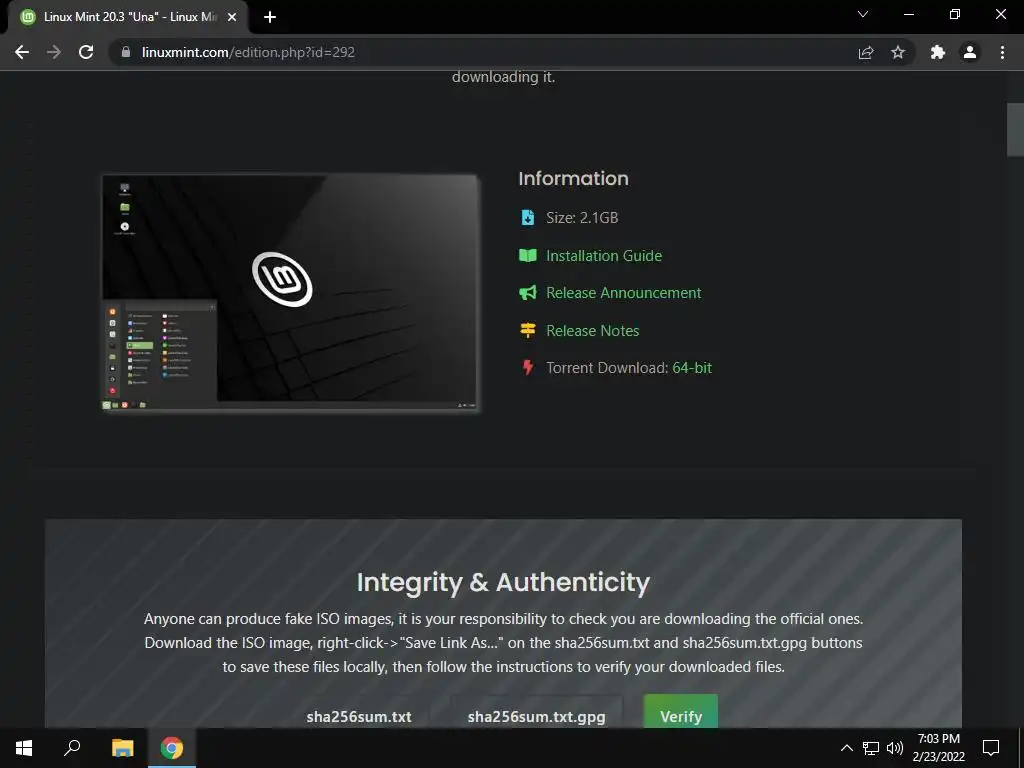
Task: Share this page via share icon
Action: [x=866, y=52]
